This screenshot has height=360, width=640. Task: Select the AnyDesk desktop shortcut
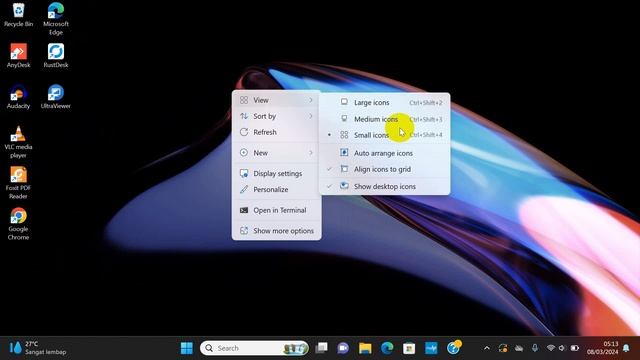[18, 56]
